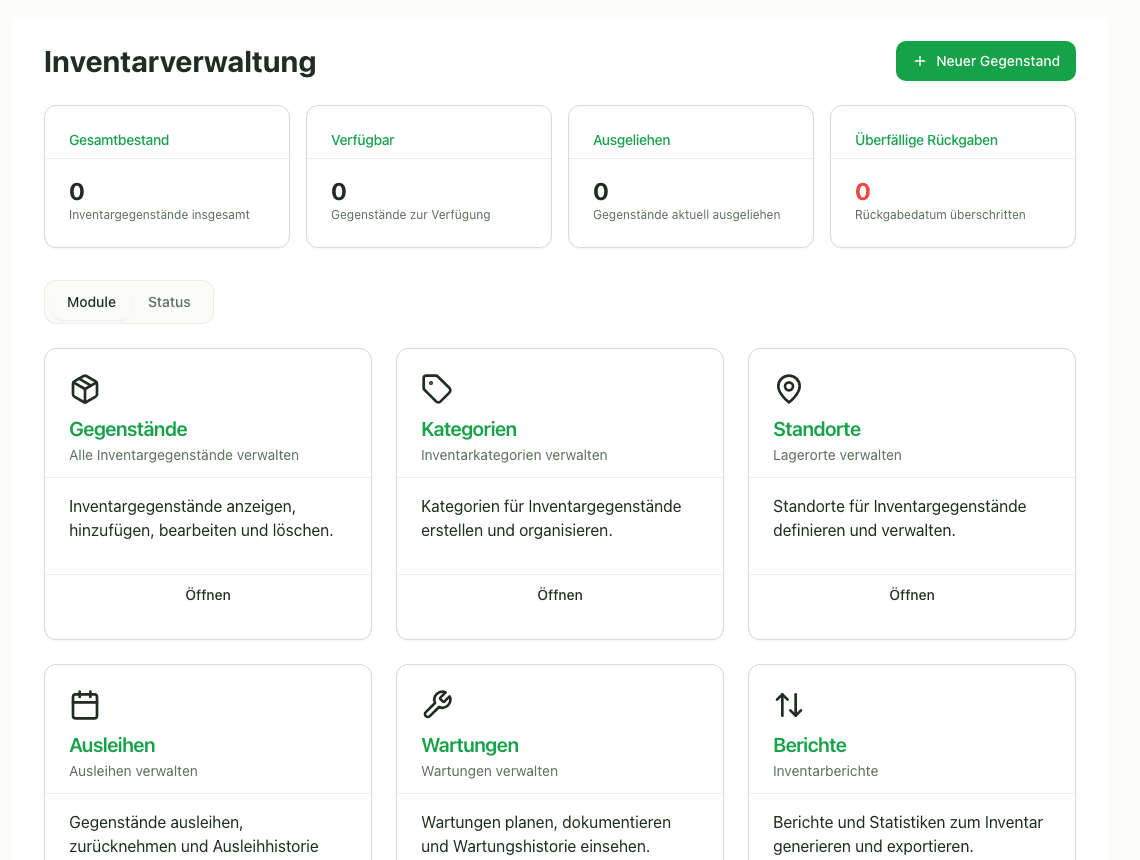Image resolution: width=1140 pixels, height=860 pixels.
Task: Click 'Alle Inventargegenstände verwalten' subtitle
Action: click(183, 455)
